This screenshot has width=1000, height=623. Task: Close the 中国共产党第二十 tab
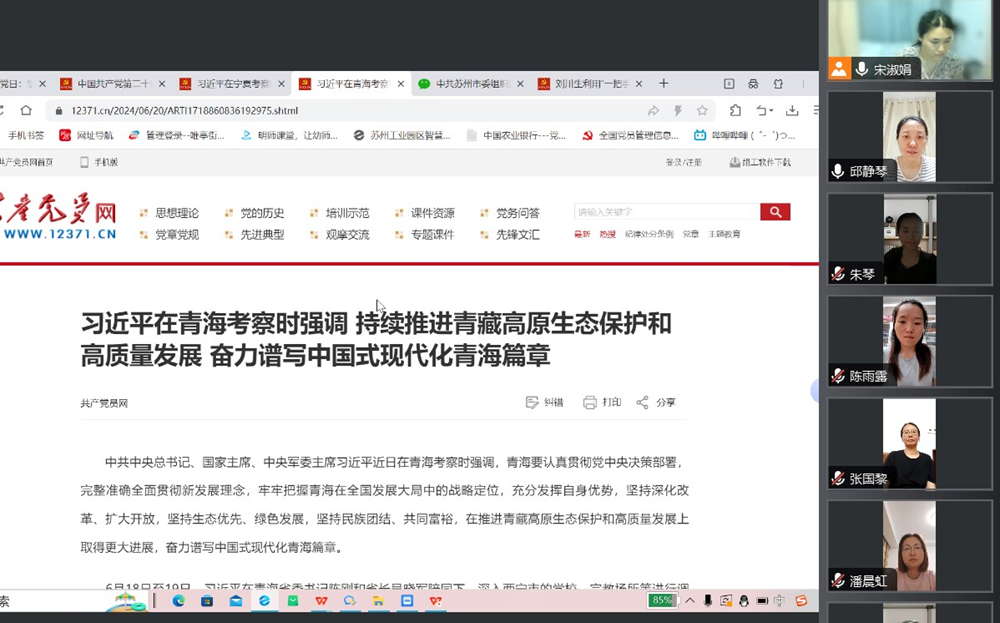pos(162,84)
